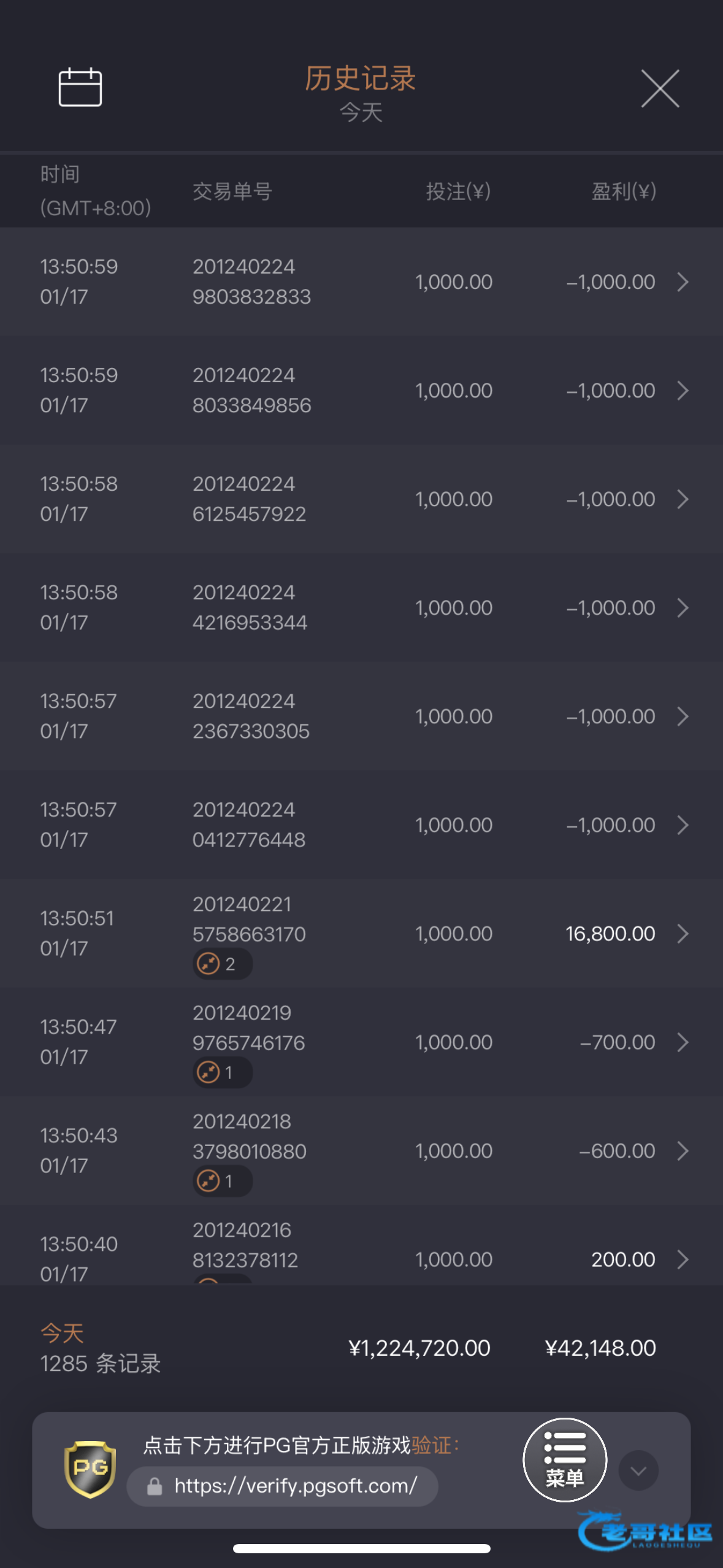723x1568 pixels.
Task: Tap the 今天 date subtitle
Action: pyautogui.click(x=361, y=112)
